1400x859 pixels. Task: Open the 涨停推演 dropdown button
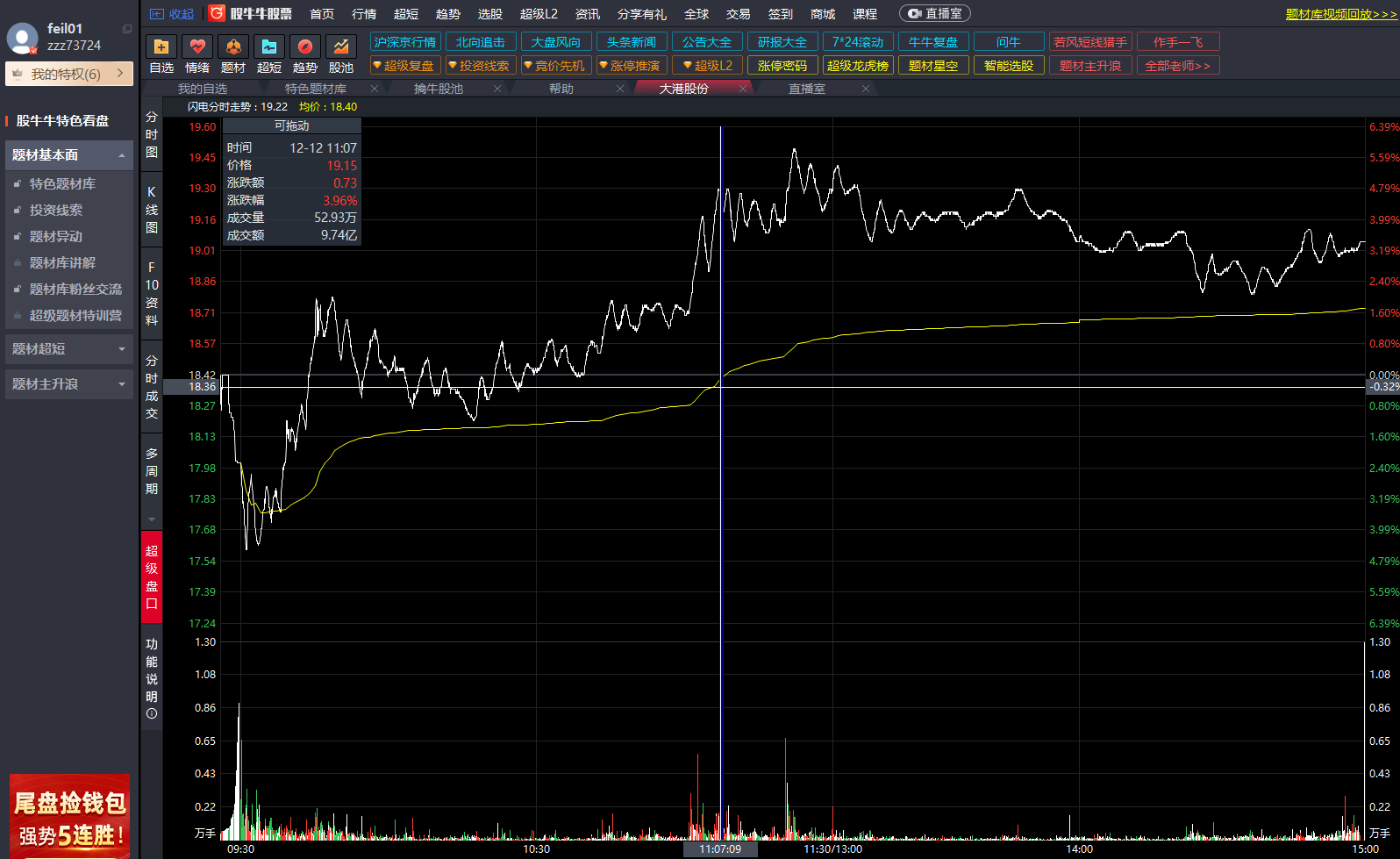click(x=630, y=66)
